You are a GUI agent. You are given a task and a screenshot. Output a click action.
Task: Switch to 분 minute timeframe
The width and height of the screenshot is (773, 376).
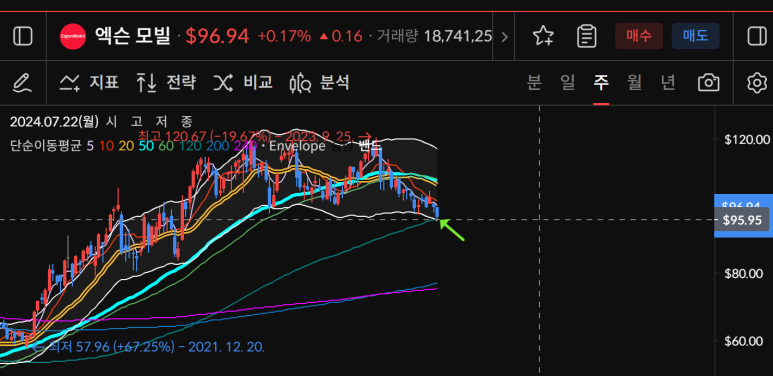pyautogui.click(x=534, y=82)
